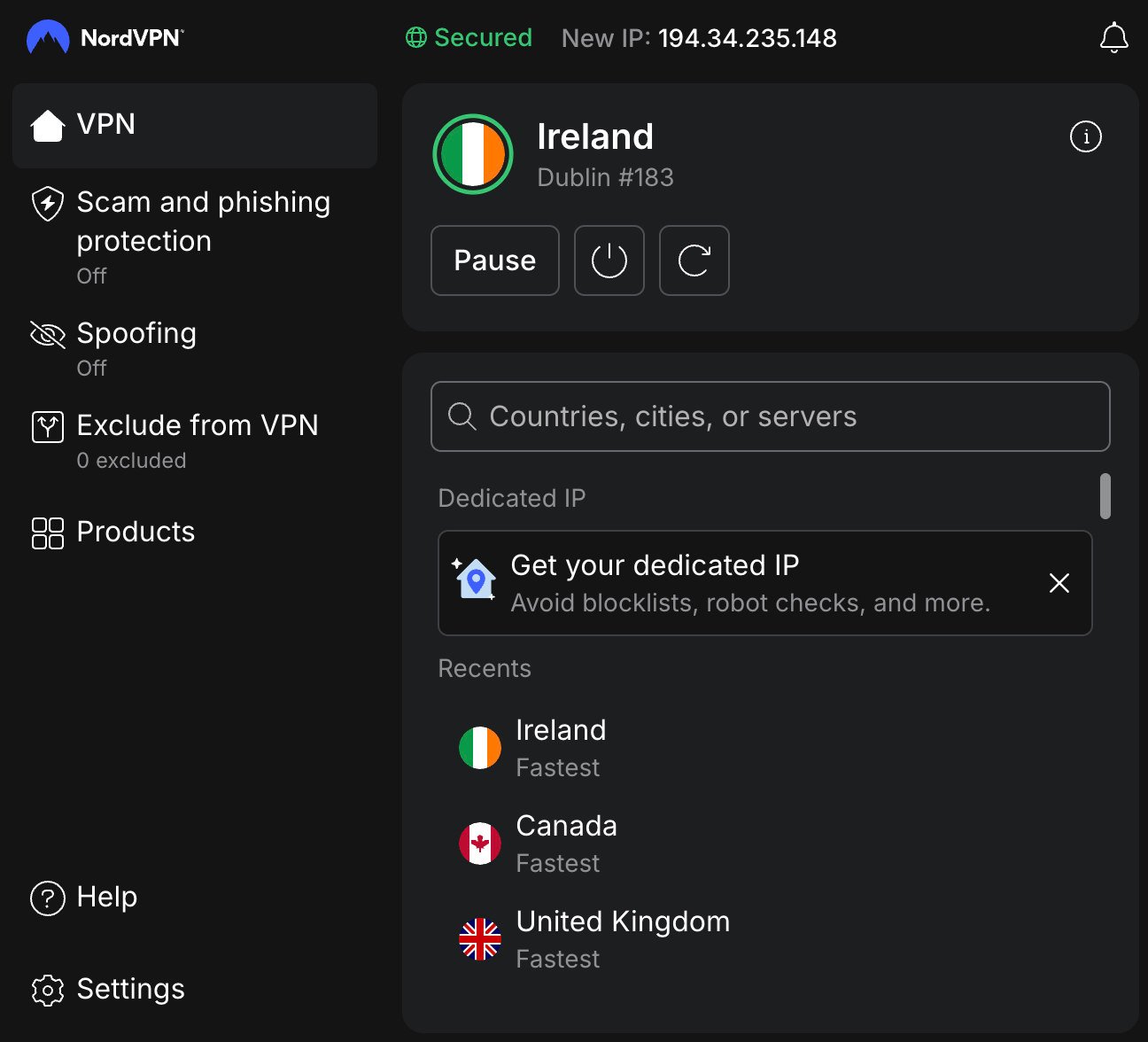Focus the countries, cities, or servers search
This screenshot has height=1042, width=1148.
(771, 416)
